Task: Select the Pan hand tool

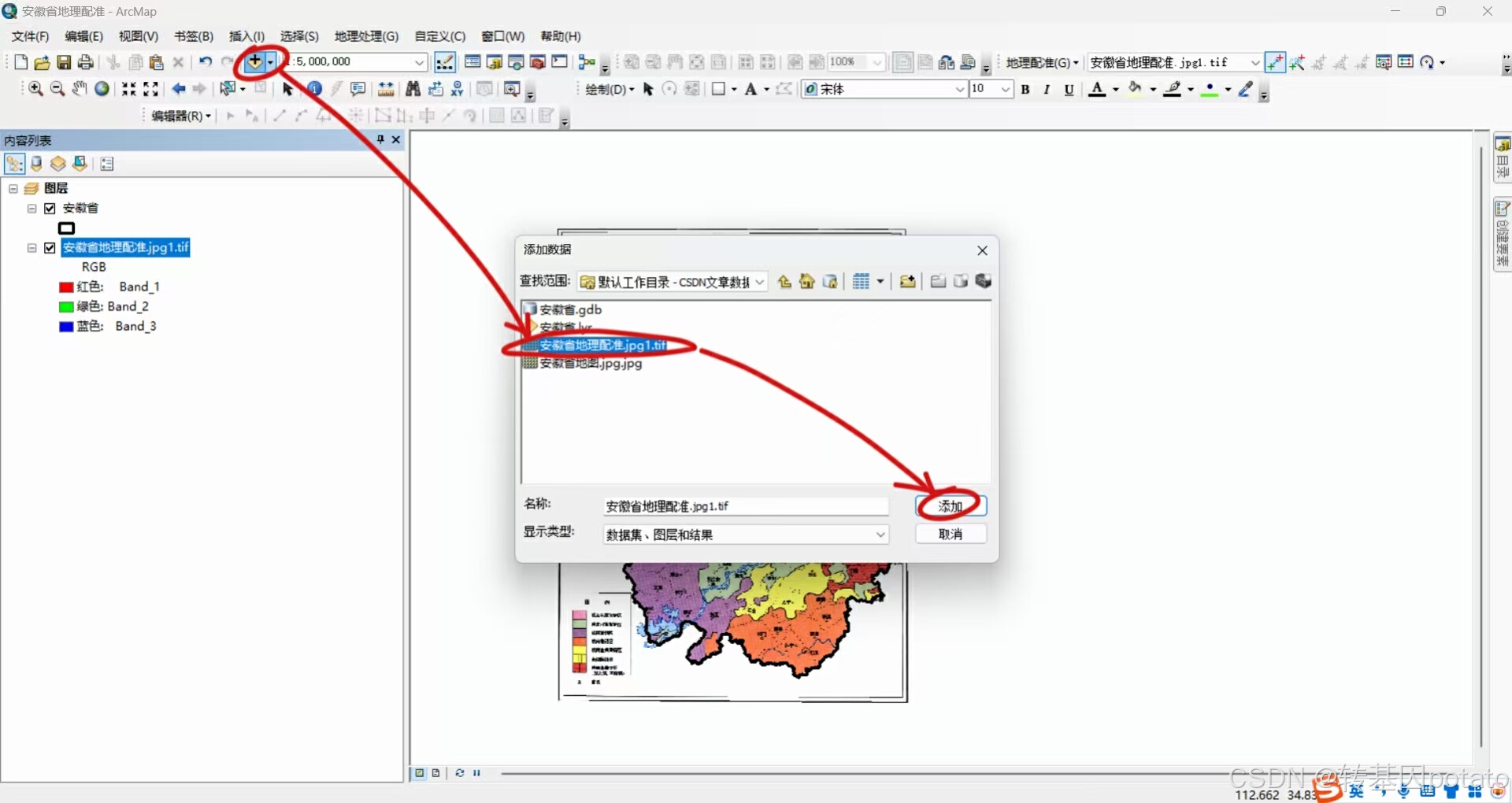Action: coord(80,89)
